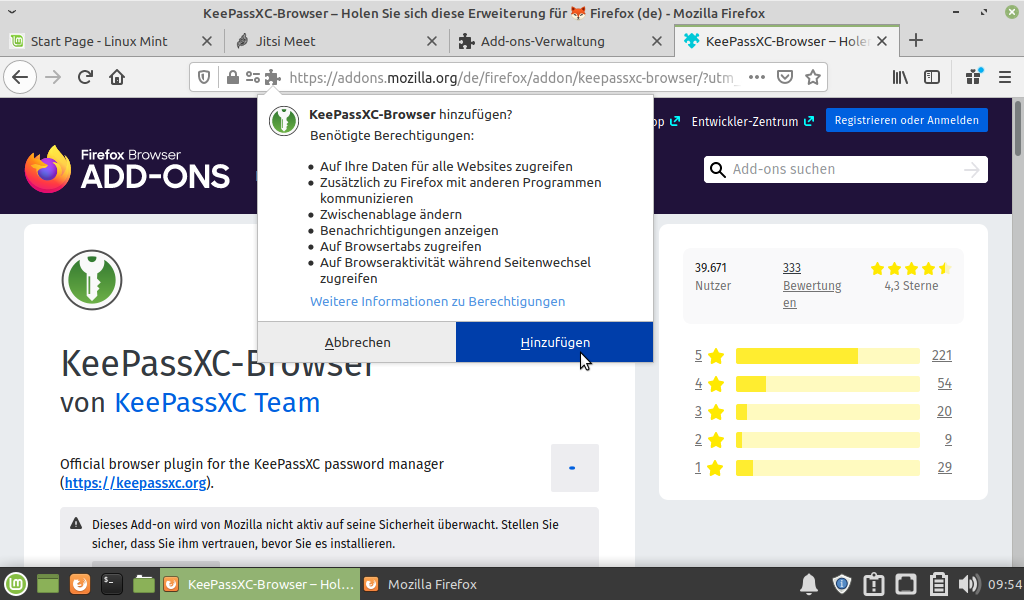Open the 20 three-star reviews count
The image size is (1024, 600).
pos(944,412)
